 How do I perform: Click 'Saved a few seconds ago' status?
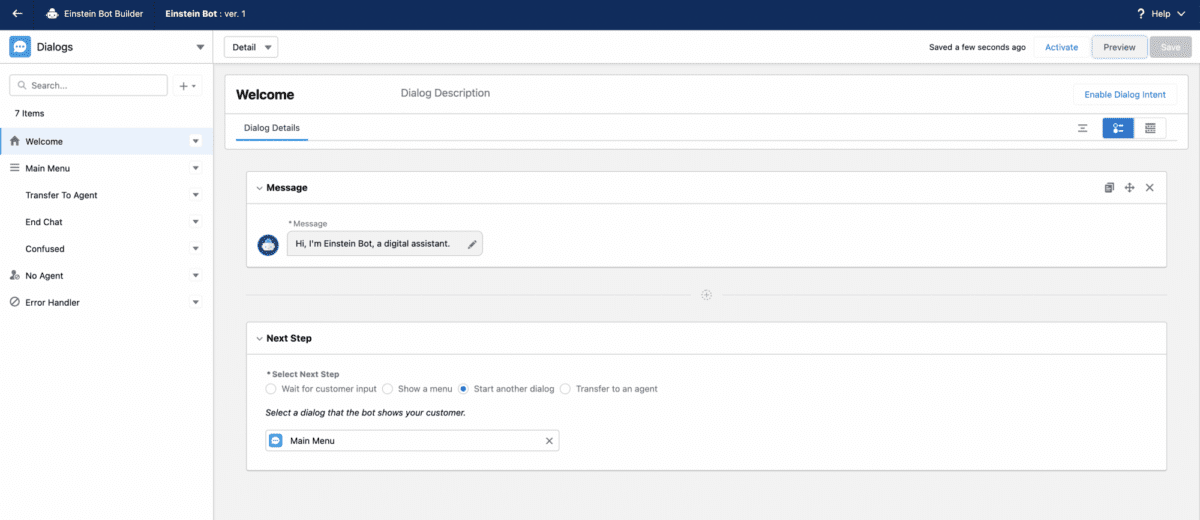[x=977, y=47]
